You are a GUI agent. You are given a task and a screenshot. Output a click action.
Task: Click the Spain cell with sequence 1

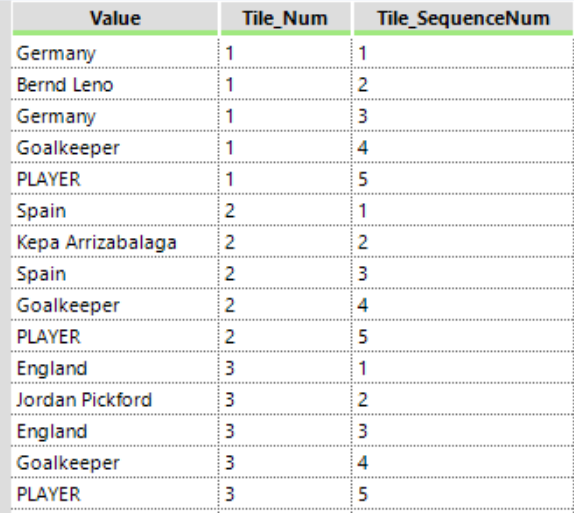pyautogui.click(x=115, y=211)
